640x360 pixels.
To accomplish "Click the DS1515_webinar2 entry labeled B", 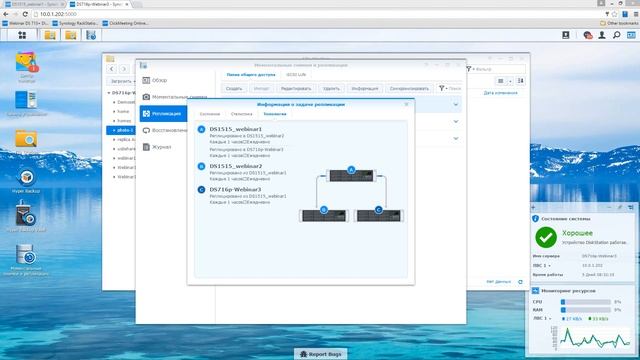I will [236, 166].
